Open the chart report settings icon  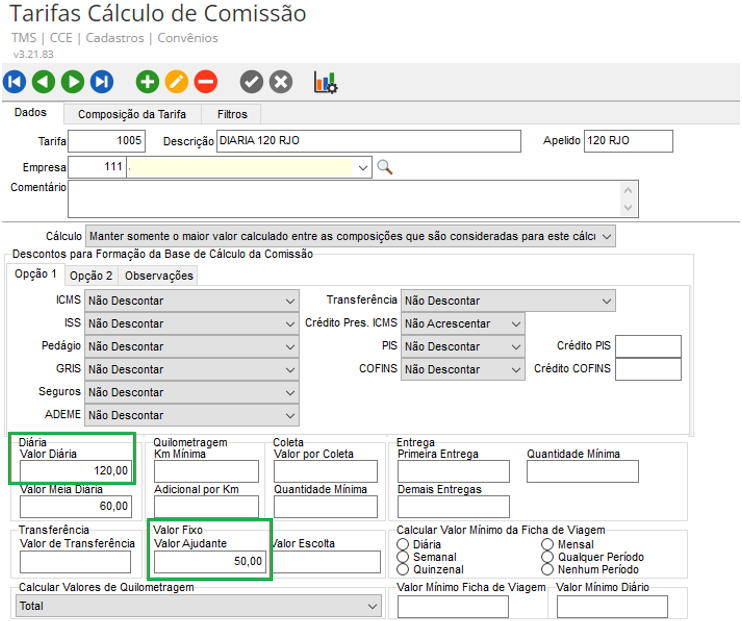pyautogui.click(x=326, y=82)
